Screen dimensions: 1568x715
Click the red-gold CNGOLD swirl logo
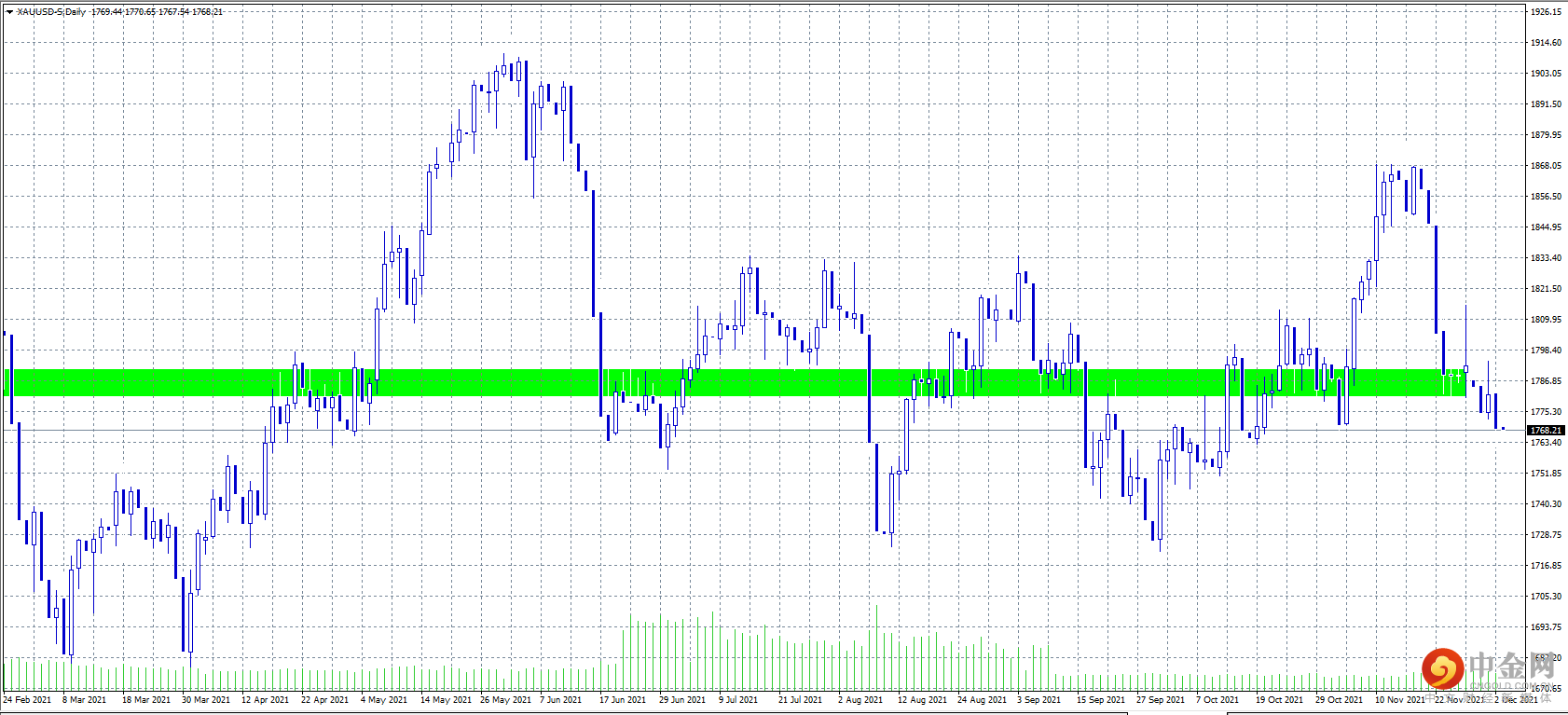pos(1442,668)
